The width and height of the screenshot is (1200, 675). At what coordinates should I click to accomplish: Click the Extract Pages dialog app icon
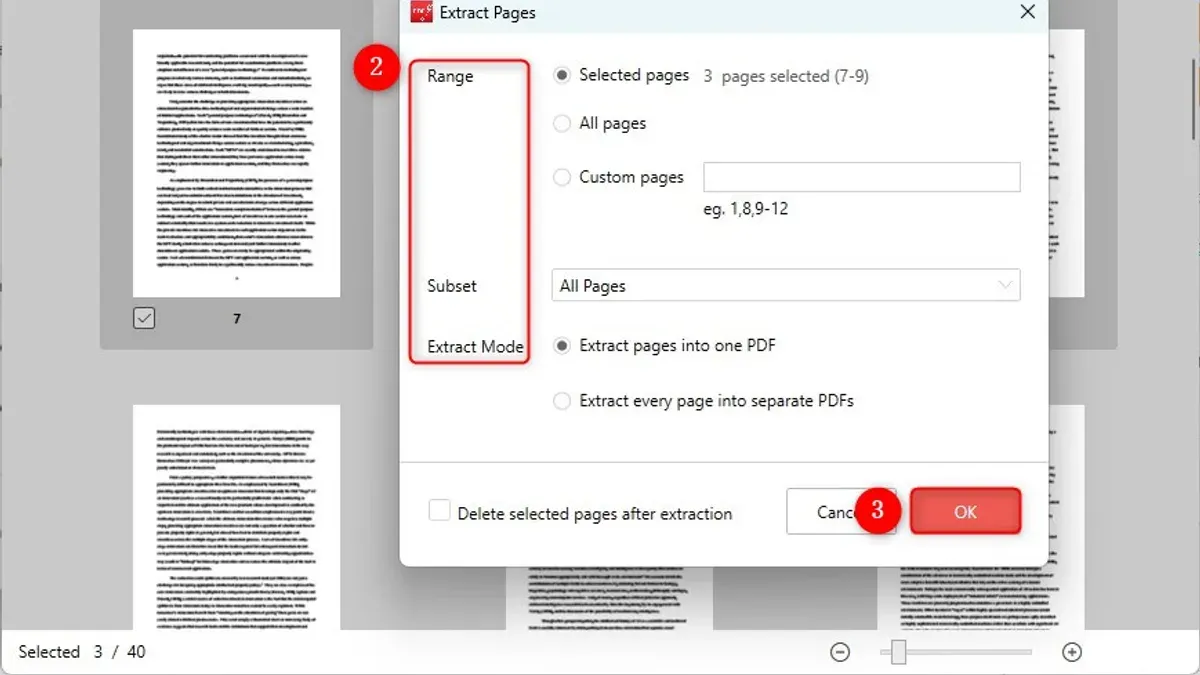[x=422, y=13]
